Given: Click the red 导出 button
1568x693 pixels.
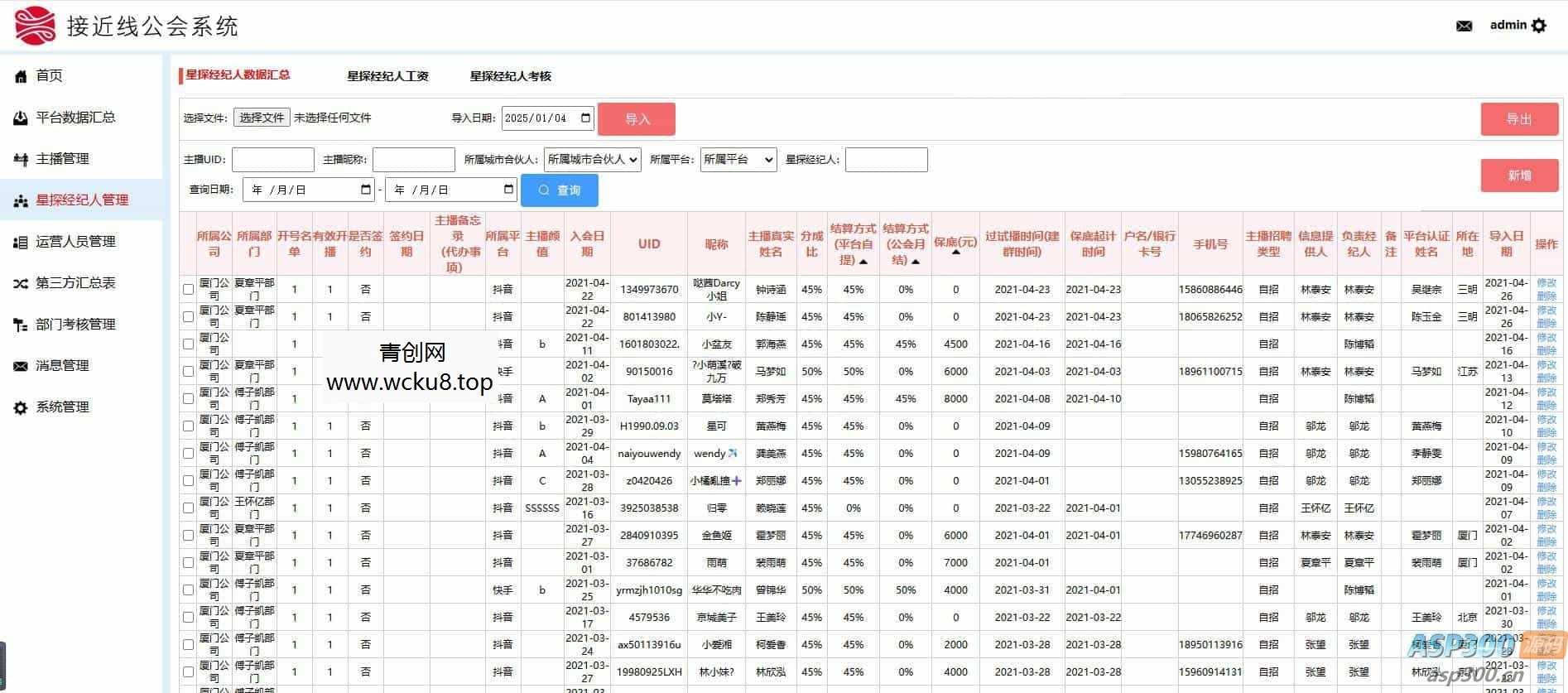Looking at the screenshot, I should pos(1519,119).
